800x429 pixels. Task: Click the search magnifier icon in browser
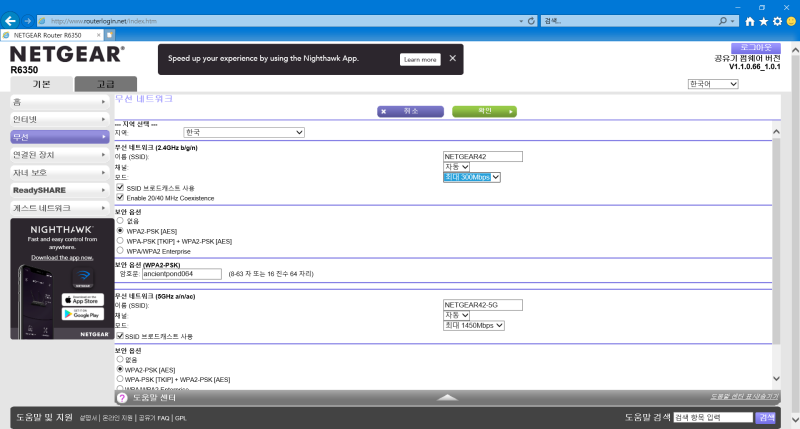722,21
